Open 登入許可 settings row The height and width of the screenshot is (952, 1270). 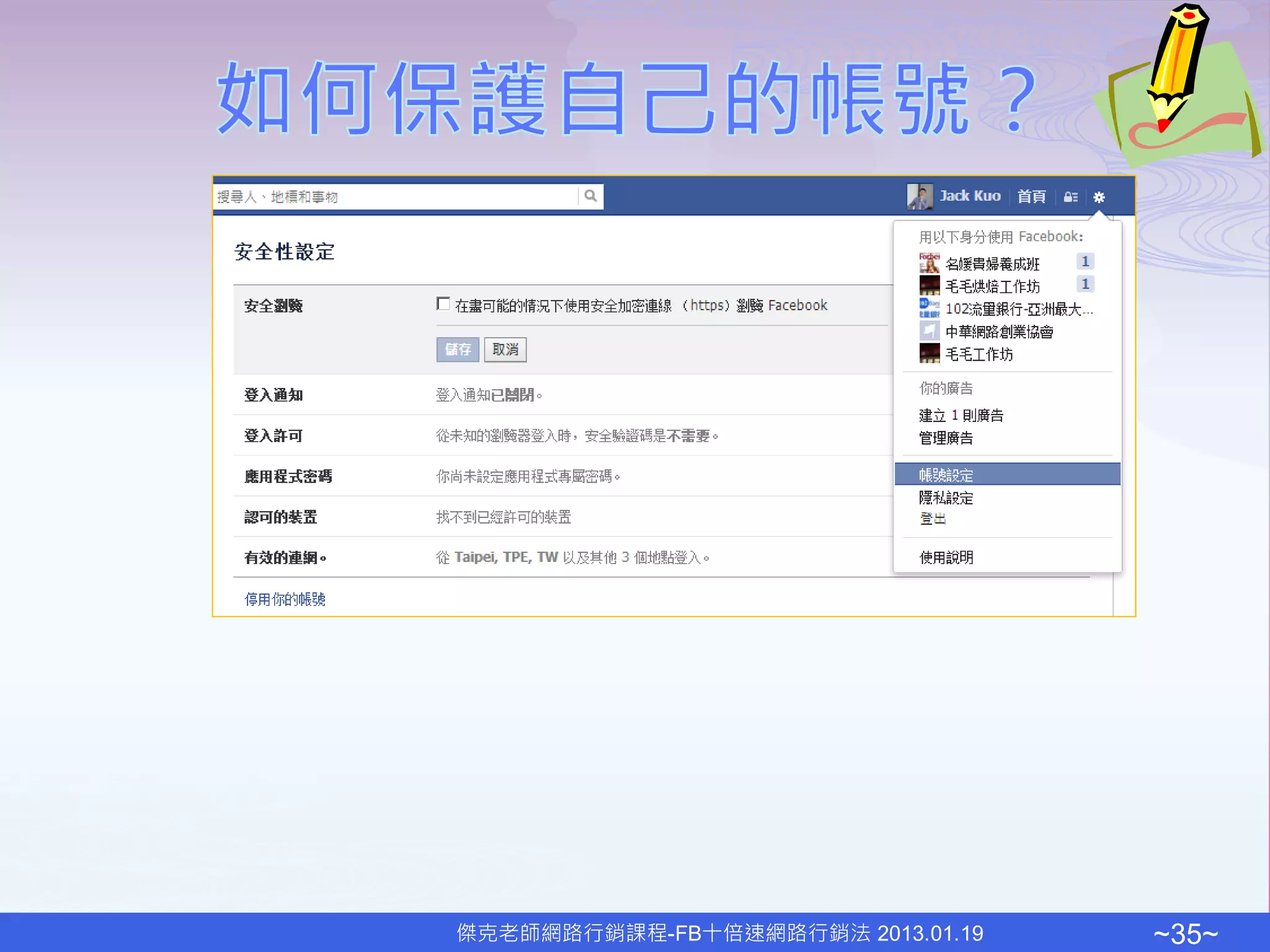tap(562, 436)
